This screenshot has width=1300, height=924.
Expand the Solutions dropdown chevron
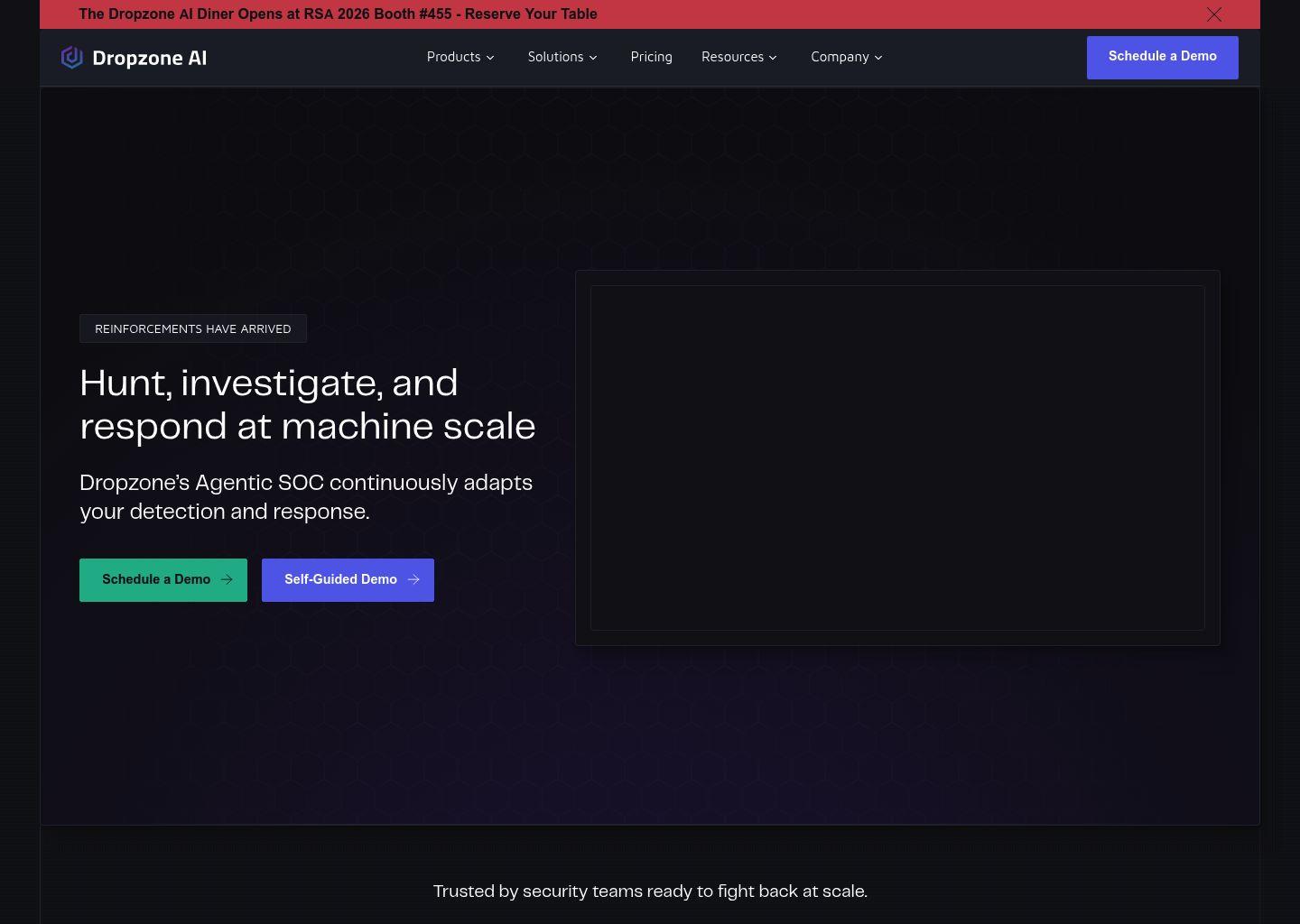[x=593, y=58]
